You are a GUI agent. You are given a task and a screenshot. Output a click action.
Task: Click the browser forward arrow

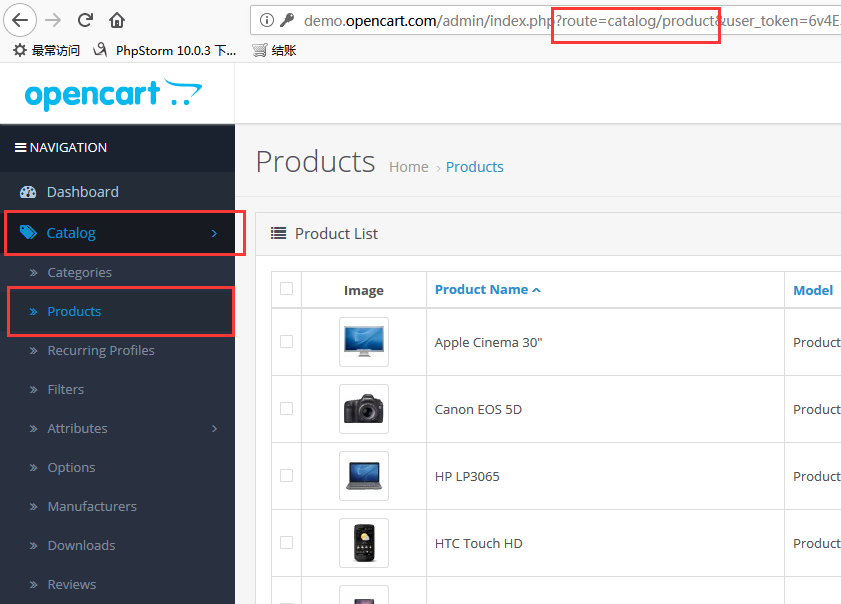coord(53,20)
